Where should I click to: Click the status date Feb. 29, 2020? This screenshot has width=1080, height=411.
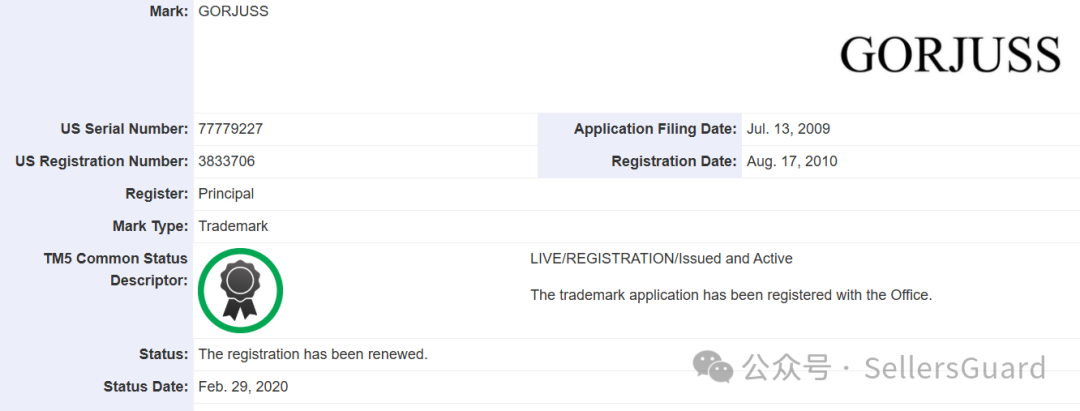click(x=243, y=387)
